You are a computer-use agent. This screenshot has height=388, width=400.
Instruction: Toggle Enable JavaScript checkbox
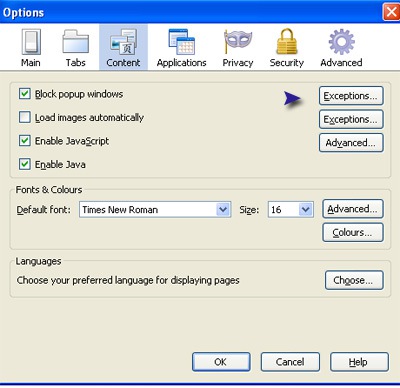coord(25,141)
